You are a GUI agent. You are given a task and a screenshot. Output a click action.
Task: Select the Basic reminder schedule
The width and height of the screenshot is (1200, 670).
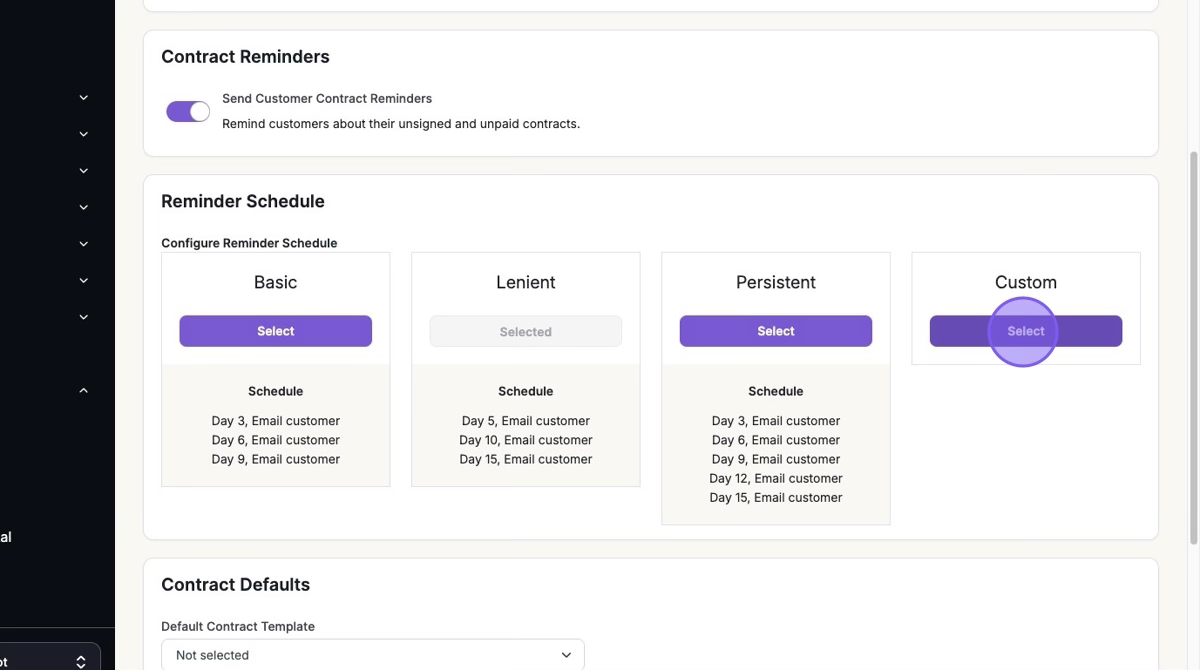pyautogui.click(x=275, y=331)
